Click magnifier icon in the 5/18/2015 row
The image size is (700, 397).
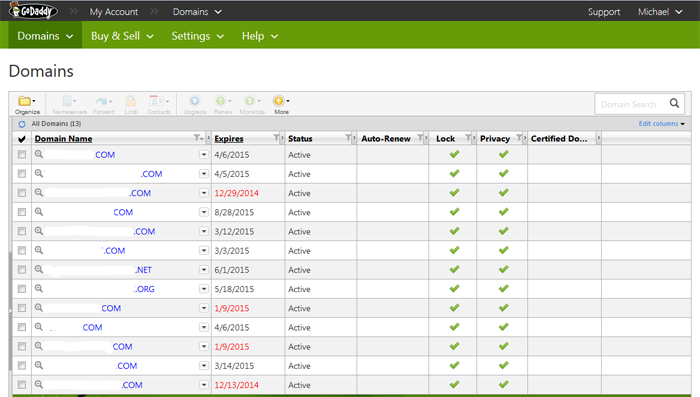[39, 288]
